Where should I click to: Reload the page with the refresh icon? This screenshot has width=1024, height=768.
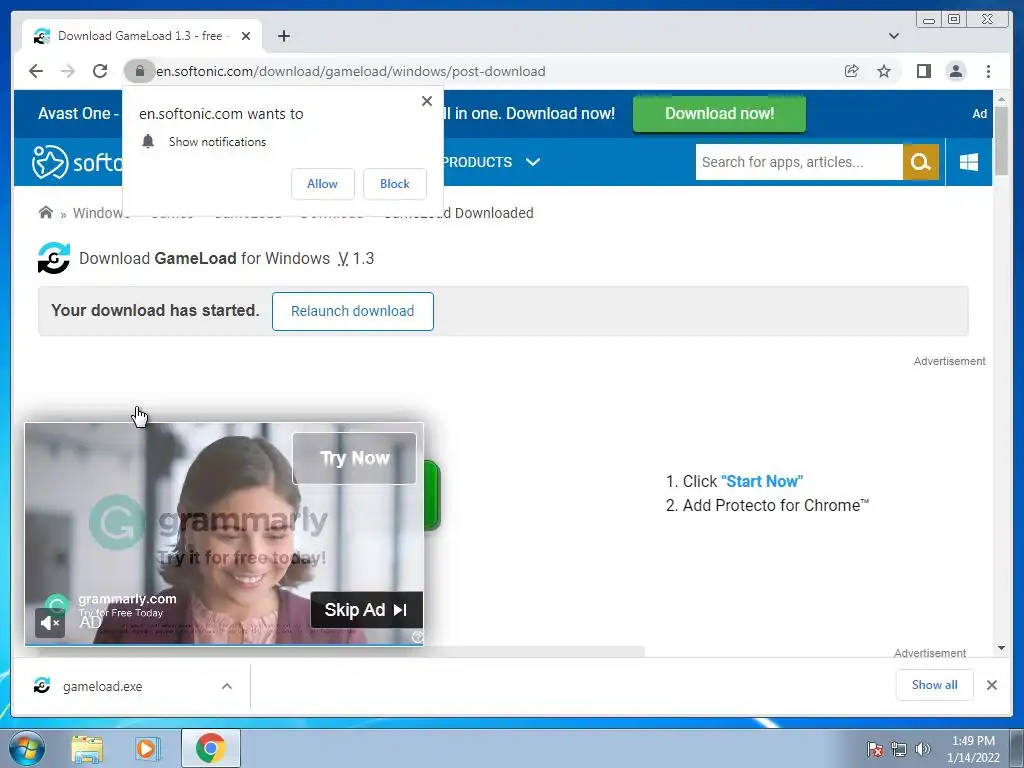[100, 71]
